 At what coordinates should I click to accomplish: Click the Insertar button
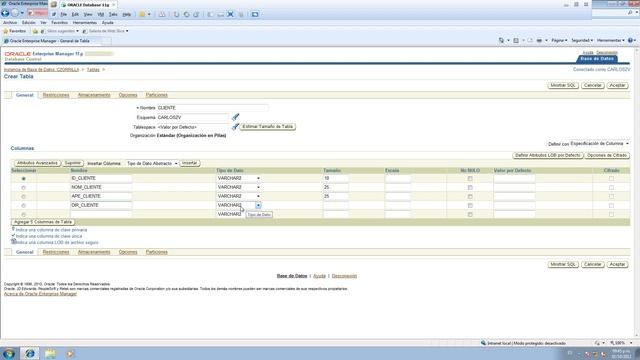coord(189,163)
